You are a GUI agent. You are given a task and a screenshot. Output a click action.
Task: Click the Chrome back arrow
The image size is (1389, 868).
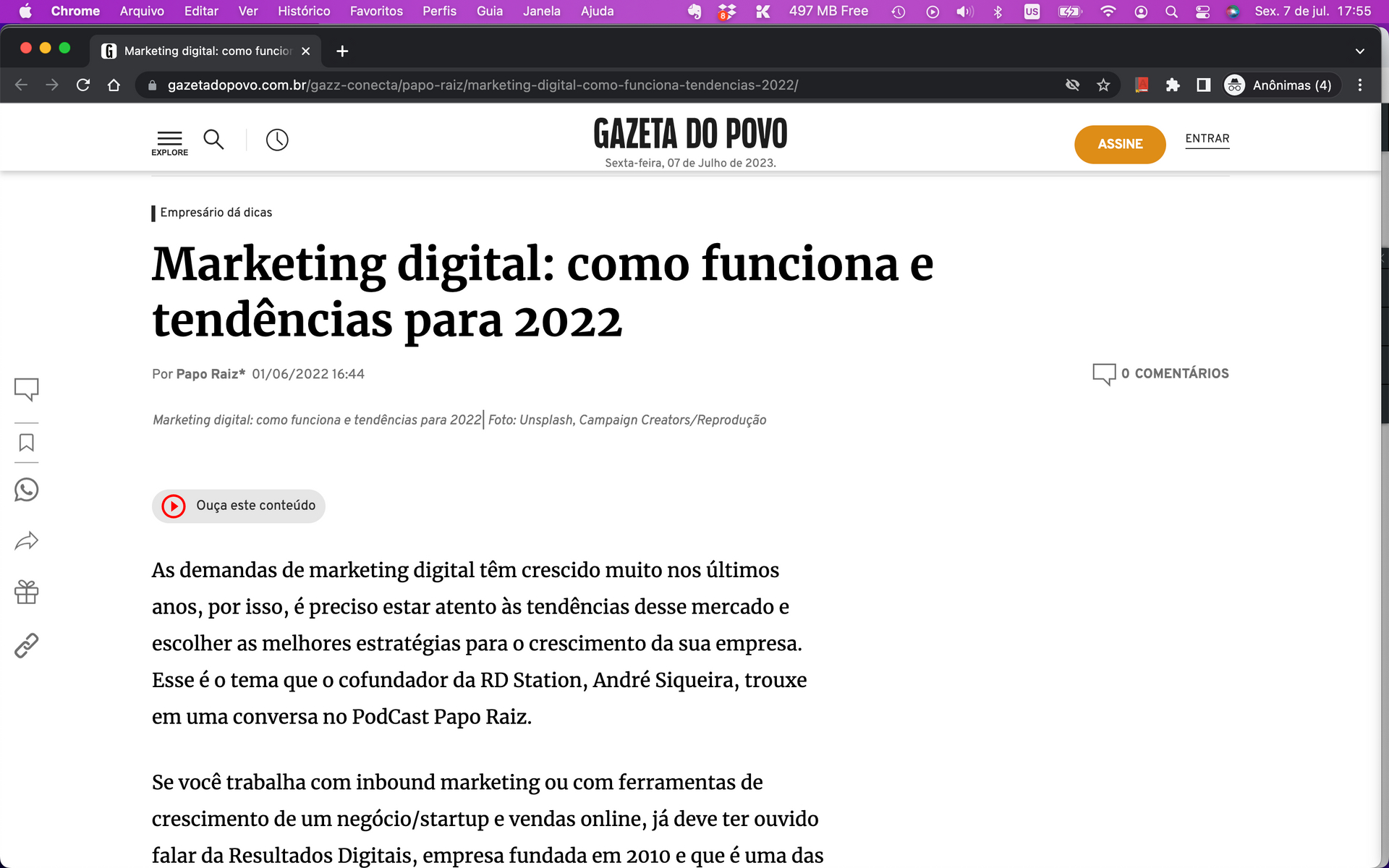(x=21, y=85)
